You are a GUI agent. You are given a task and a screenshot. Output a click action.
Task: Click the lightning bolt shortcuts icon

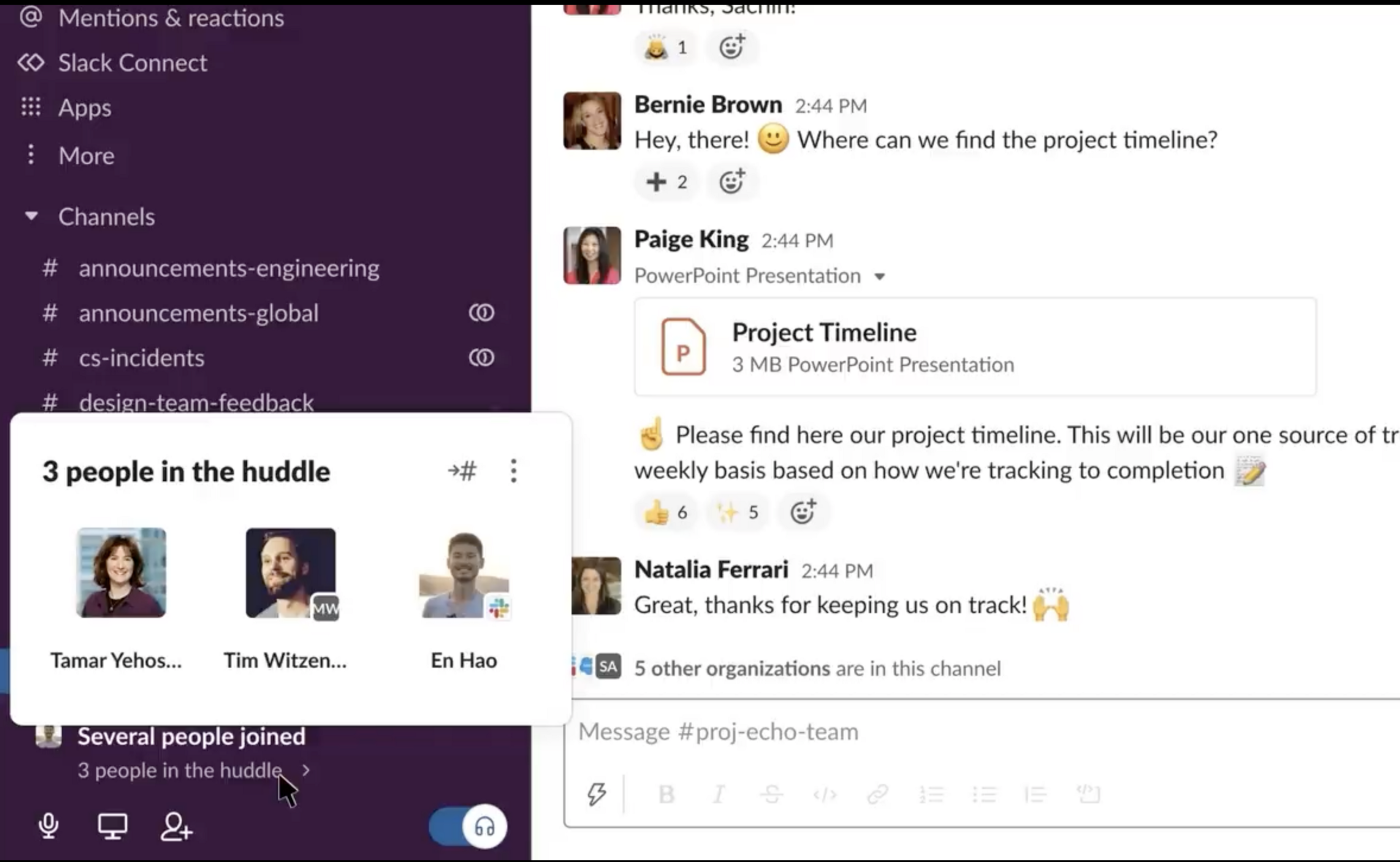click(x=596, y=794)
